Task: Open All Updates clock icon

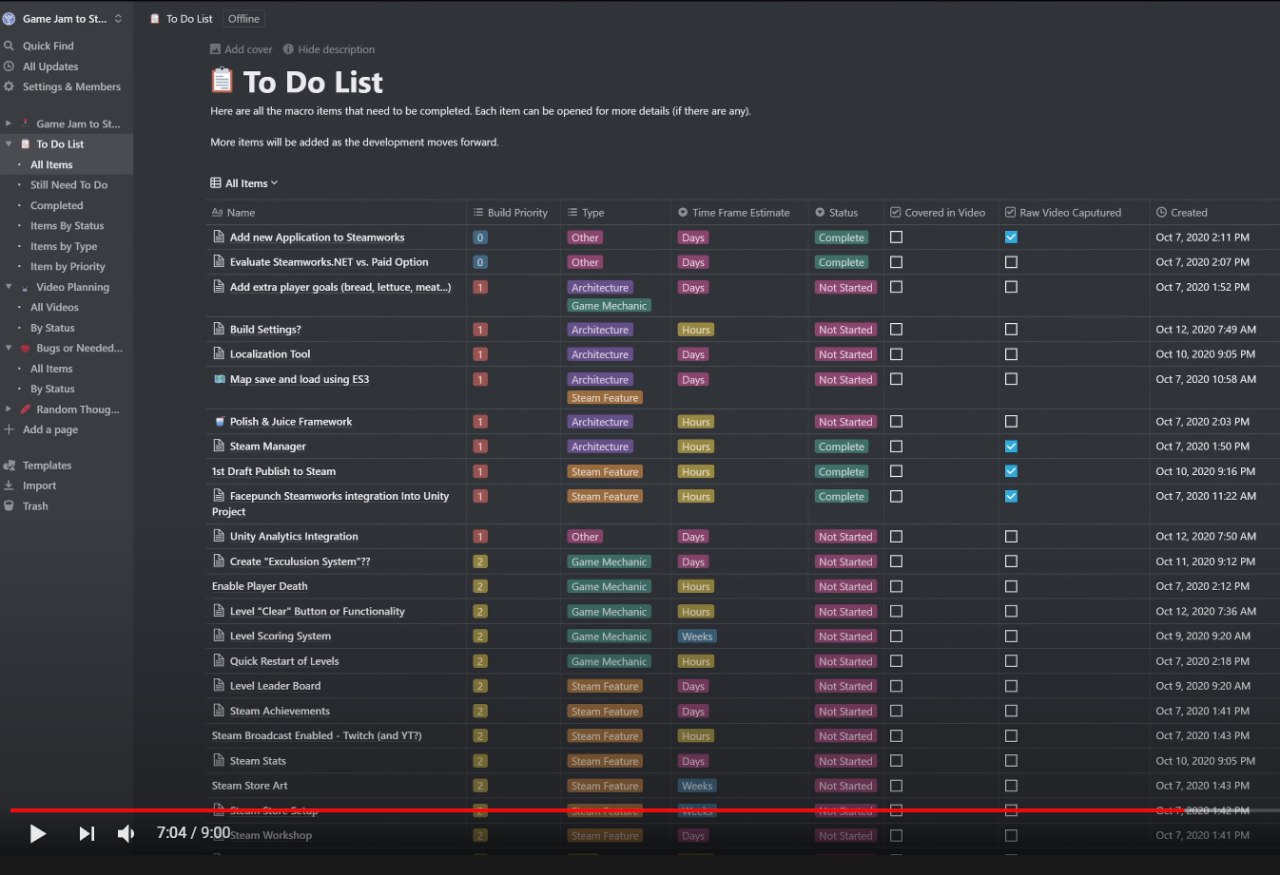Action: coord(9,66)
